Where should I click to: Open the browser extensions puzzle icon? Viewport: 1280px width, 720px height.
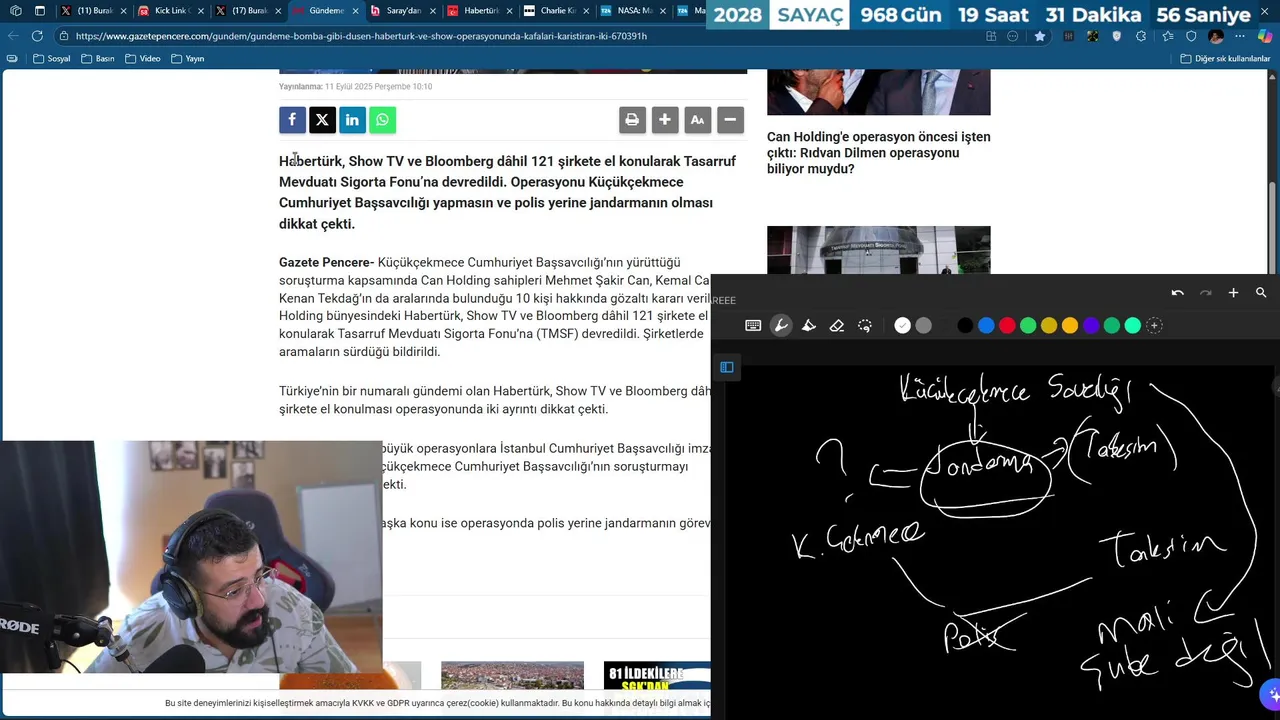[x=1142, y=36]
